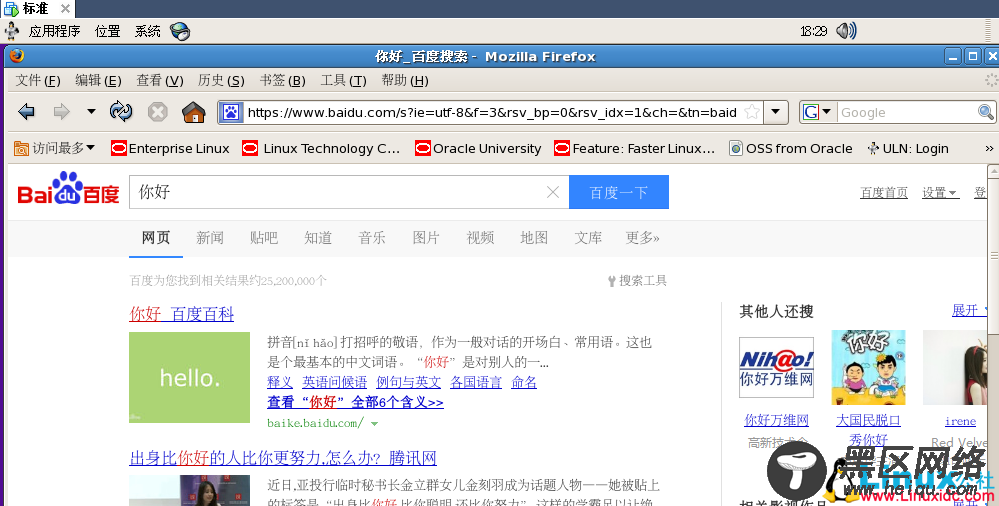Open the URL bar history dropdown
The width and height of the screenshot is (999, 506).
coord(775,112)
